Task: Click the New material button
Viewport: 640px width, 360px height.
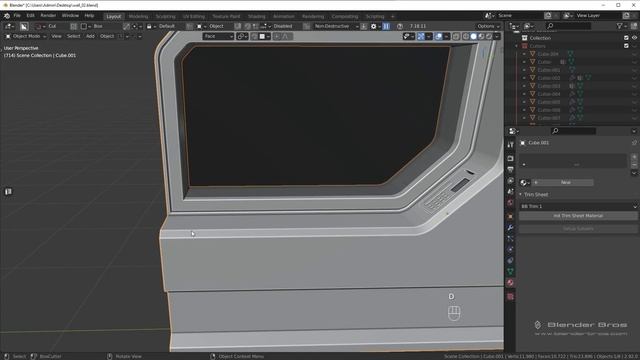Action: pos(563,182)
